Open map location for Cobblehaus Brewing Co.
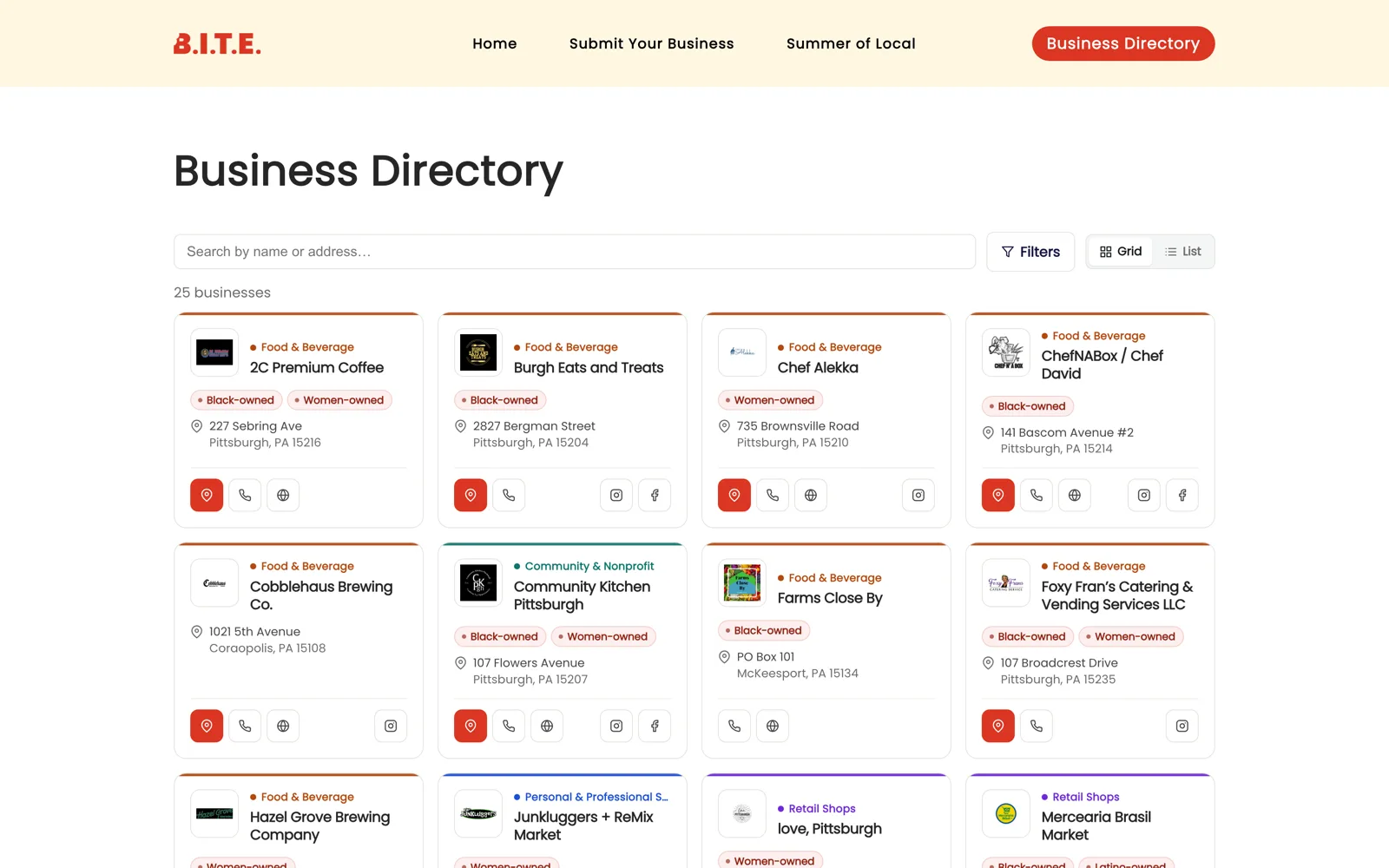Image resolution: width=1389 pixels, height=868 pixels. tap(207, 726)
